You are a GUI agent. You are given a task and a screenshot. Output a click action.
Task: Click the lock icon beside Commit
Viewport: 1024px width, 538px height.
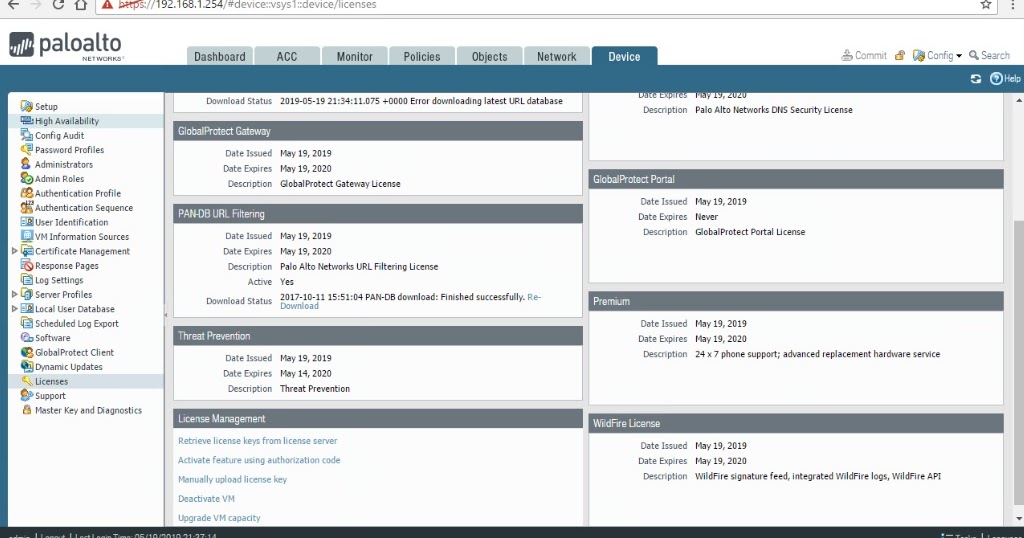click(x=900, y=55)
